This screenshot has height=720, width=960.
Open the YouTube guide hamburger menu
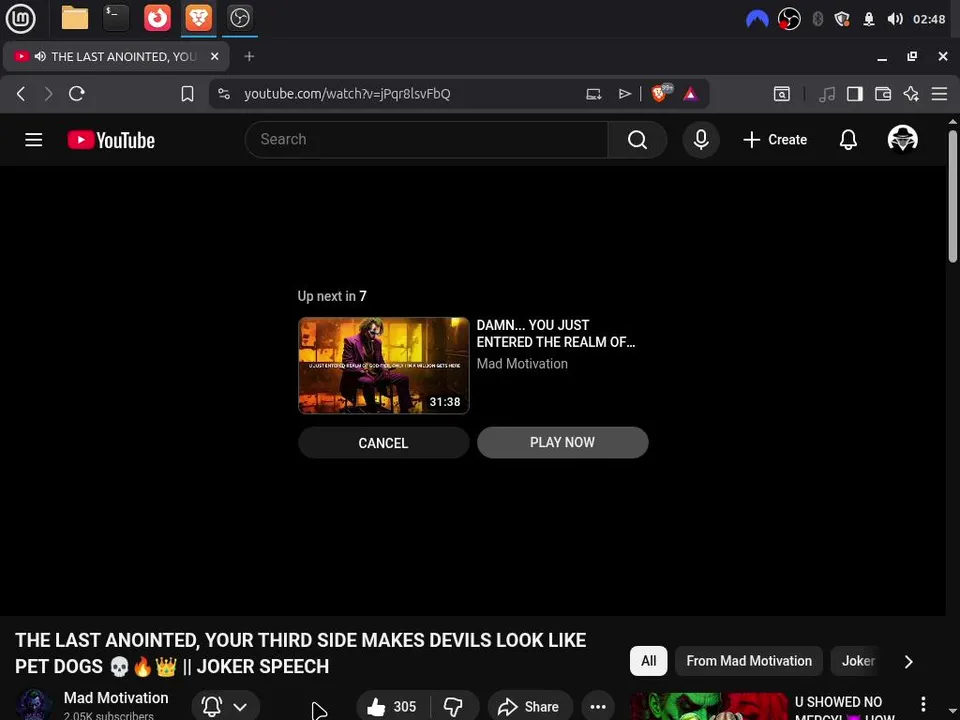[34, 140]
